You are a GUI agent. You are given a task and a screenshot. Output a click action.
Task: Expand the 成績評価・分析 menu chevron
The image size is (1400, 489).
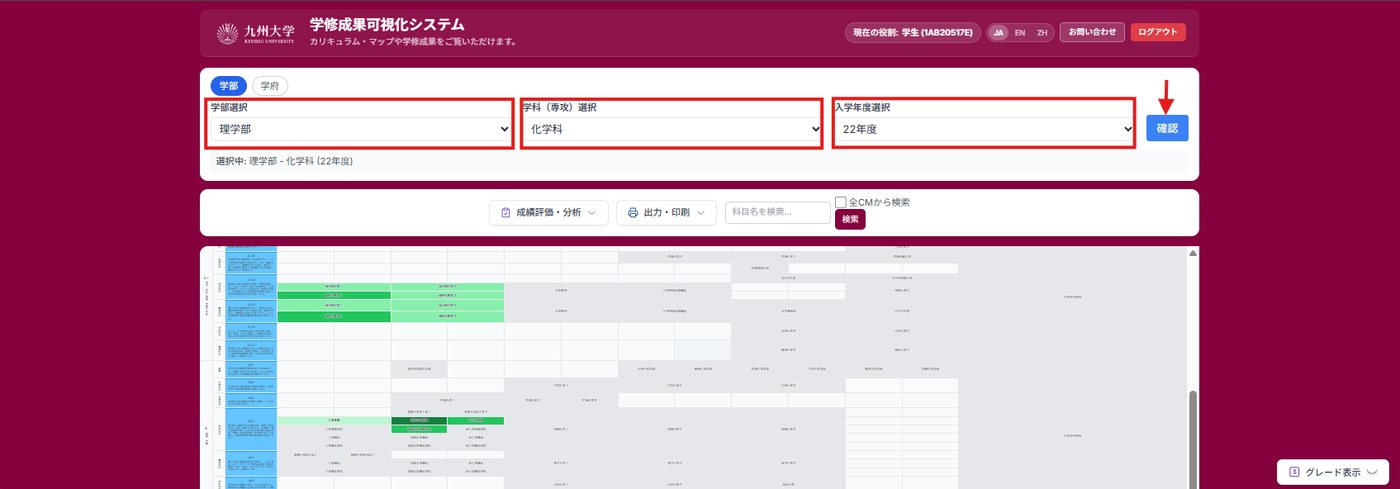[x=592, y=213]
